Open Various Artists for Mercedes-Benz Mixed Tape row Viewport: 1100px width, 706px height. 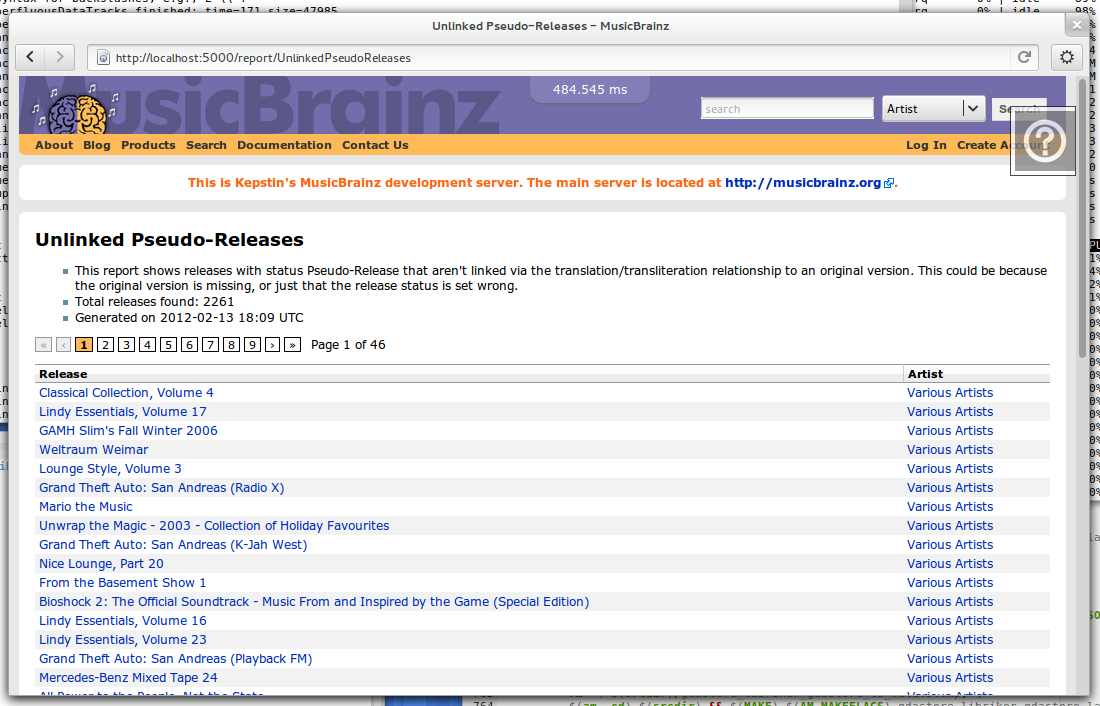[950, 677]
